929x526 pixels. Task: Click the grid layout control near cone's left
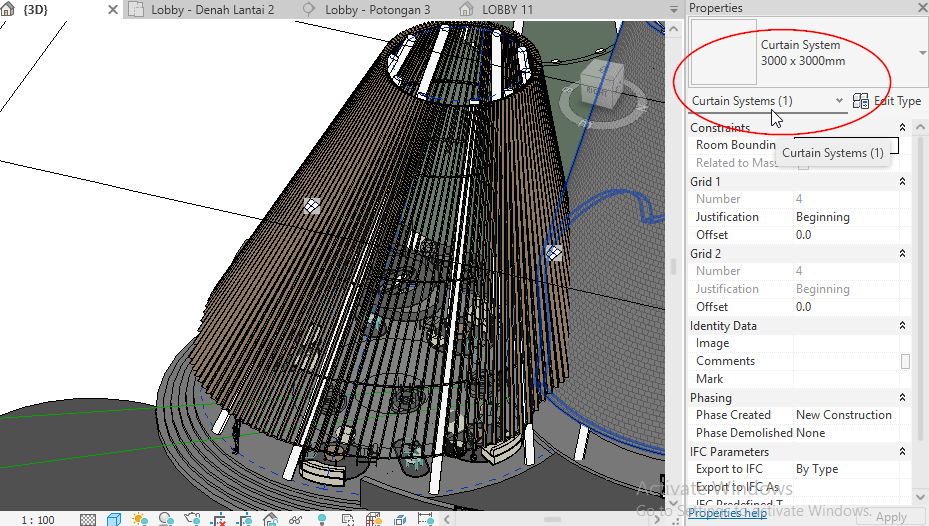point(312,206)
